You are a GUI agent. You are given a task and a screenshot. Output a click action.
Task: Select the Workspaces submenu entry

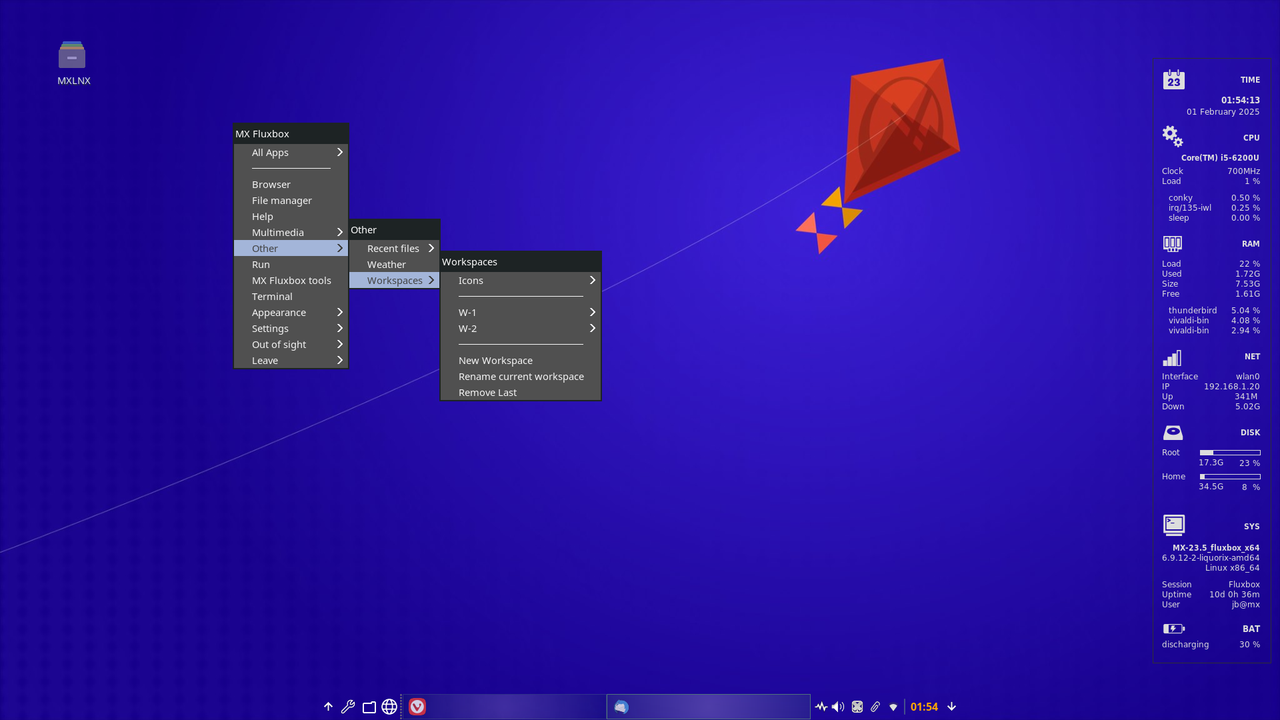pyautogui.click(x=394, y=280)
